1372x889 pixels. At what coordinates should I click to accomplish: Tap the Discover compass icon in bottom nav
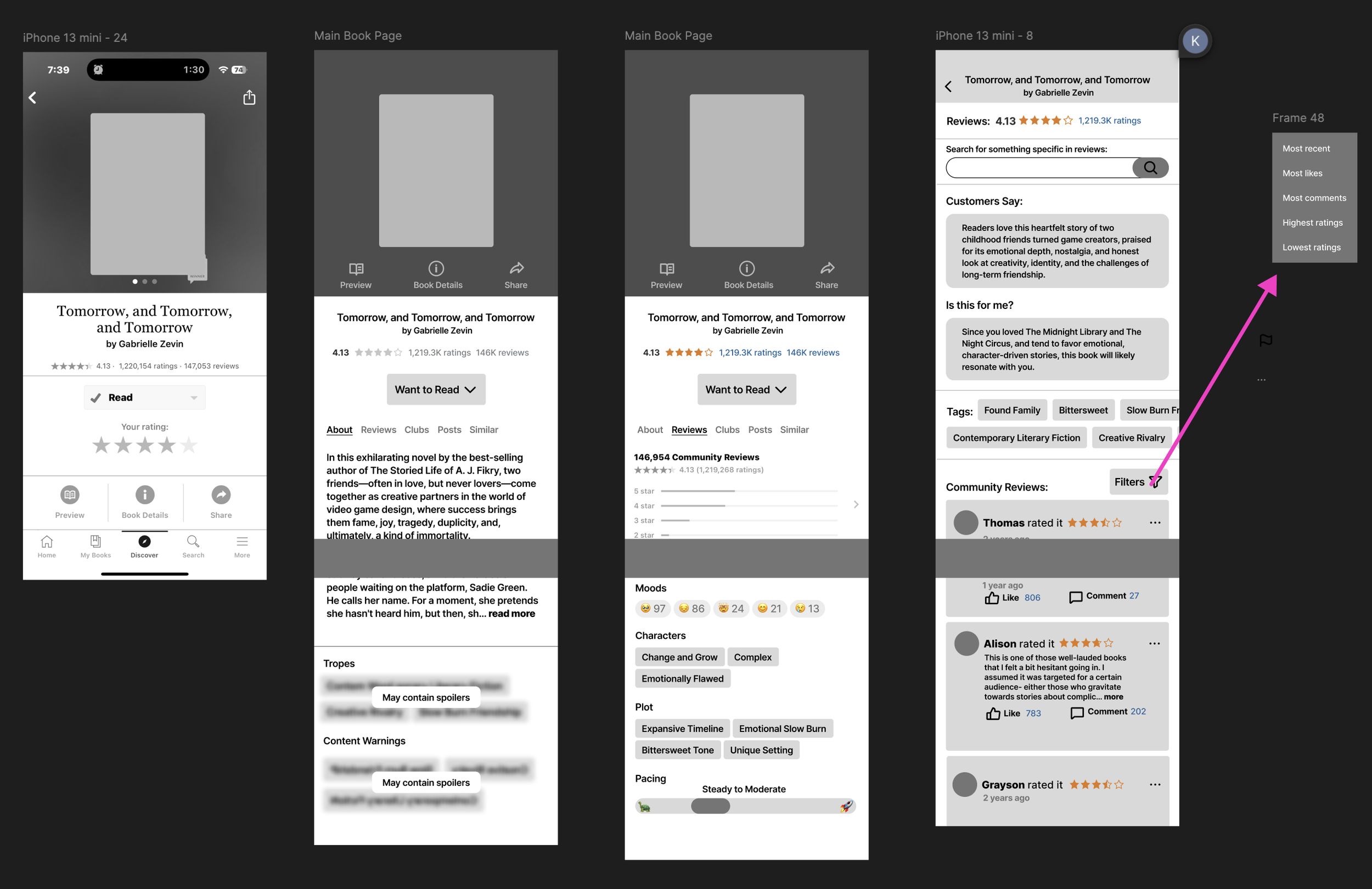point(144,541)
